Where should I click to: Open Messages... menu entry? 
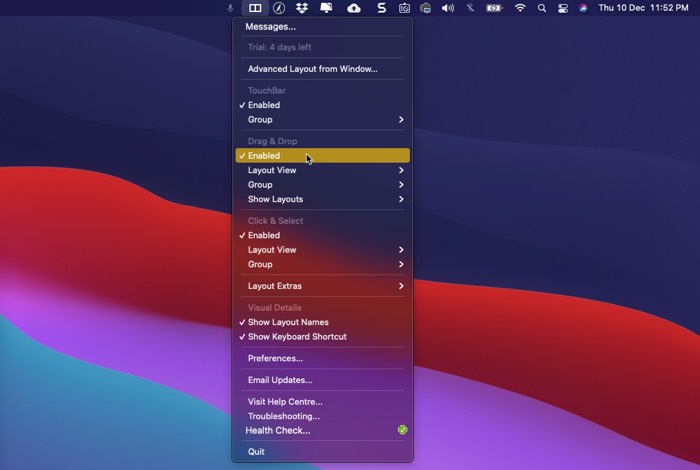[322, 27]
